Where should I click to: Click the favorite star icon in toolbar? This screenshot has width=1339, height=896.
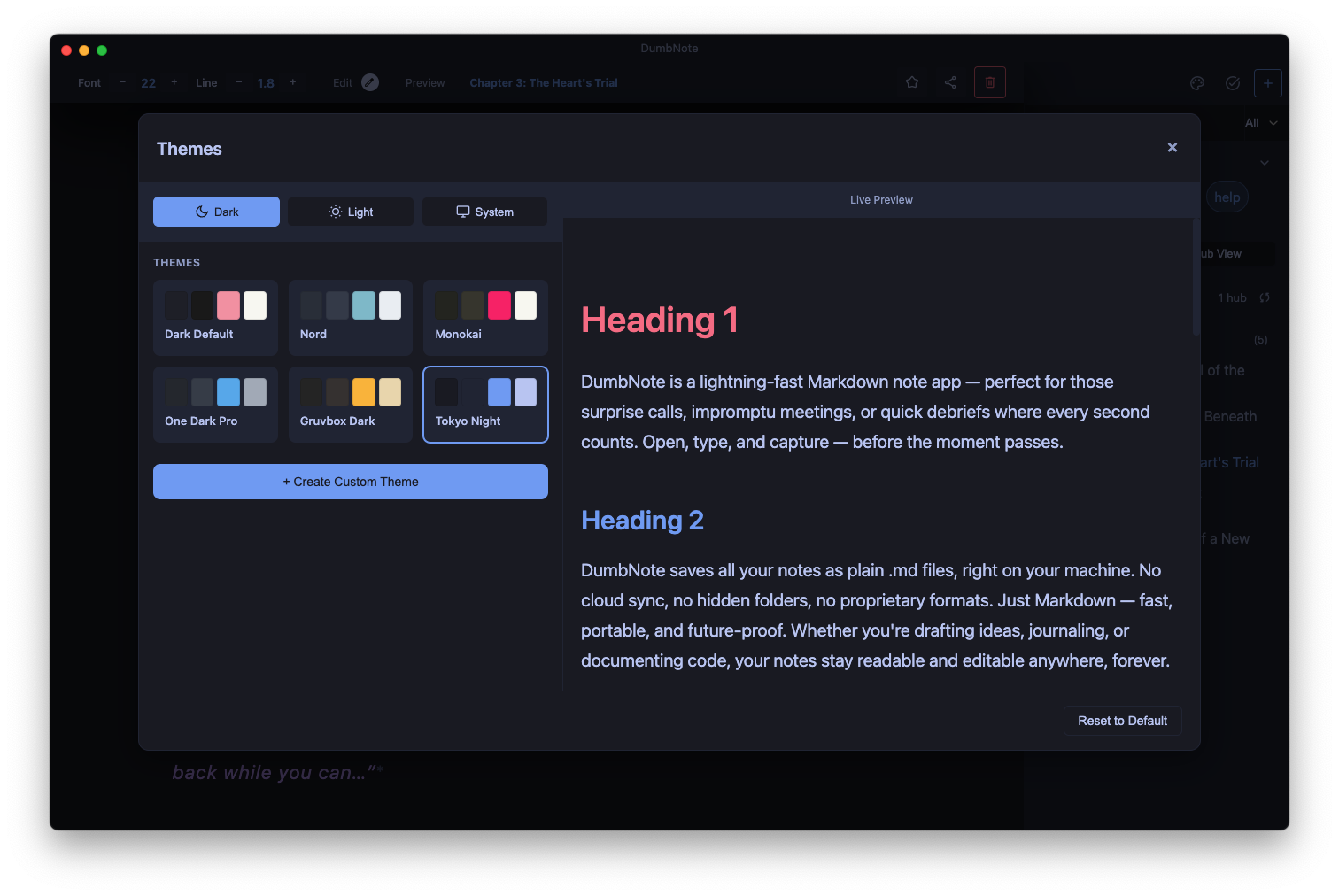pyautogui.click(x=912, y=82)
